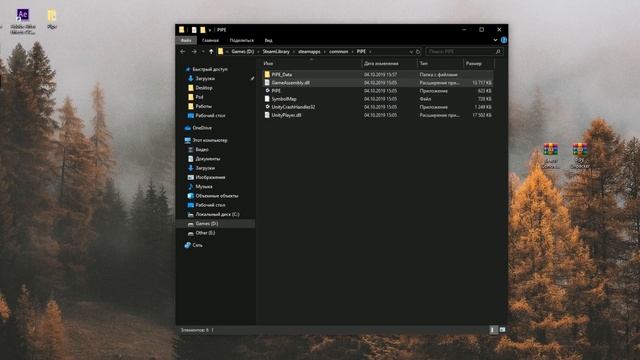Refresh the PIPE folder view
Image resolution: width=640 pixels, height=360 pixels.
click(x=418, y=52)
